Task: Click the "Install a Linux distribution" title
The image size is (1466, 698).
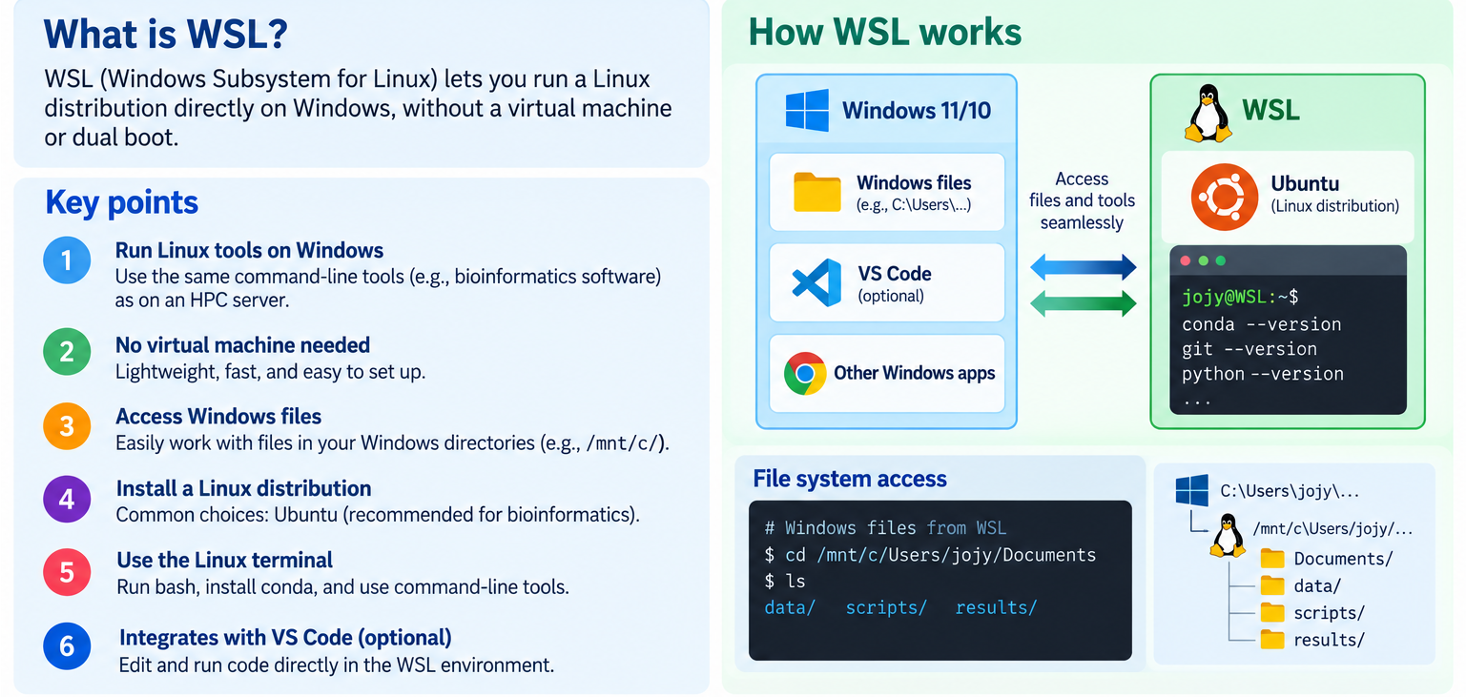Action: tap(244, 488)
